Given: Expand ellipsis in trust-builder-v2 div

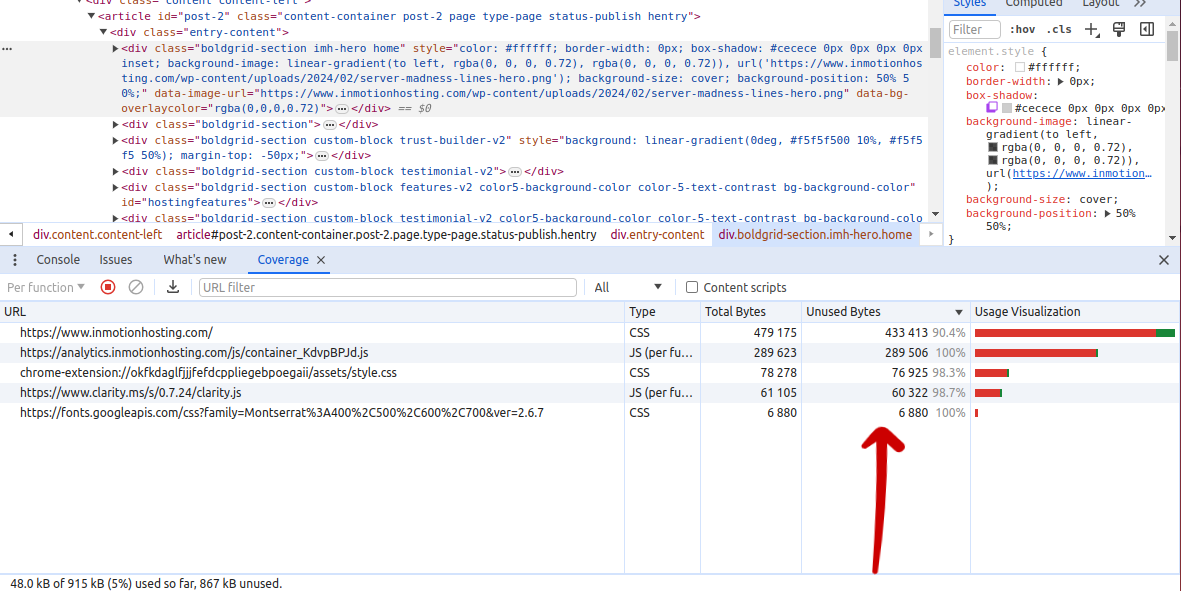Looking at the screenshot, I should (322, 156).
